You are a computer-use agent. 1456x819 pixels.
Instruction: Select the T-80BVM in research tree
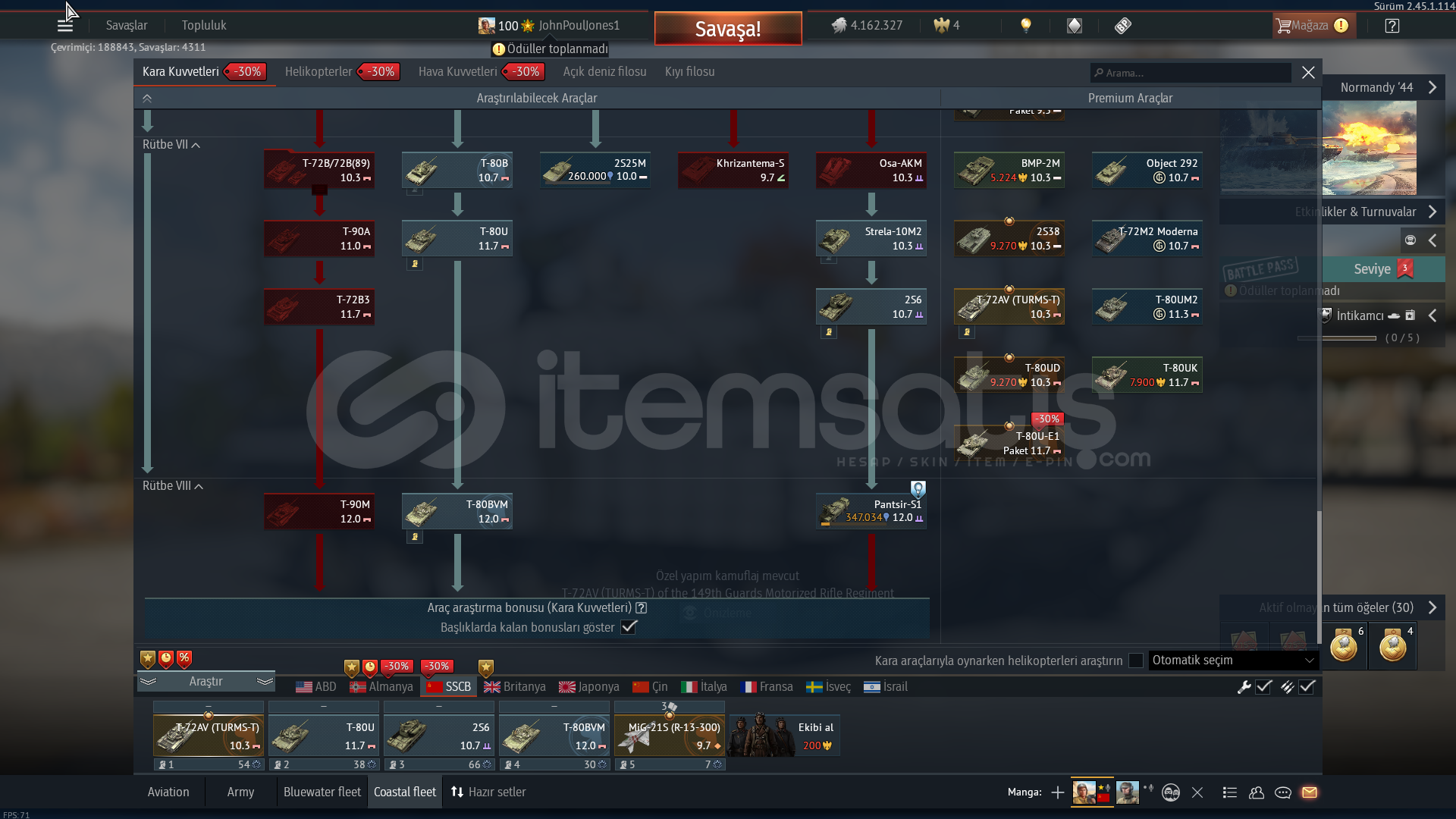457,511
